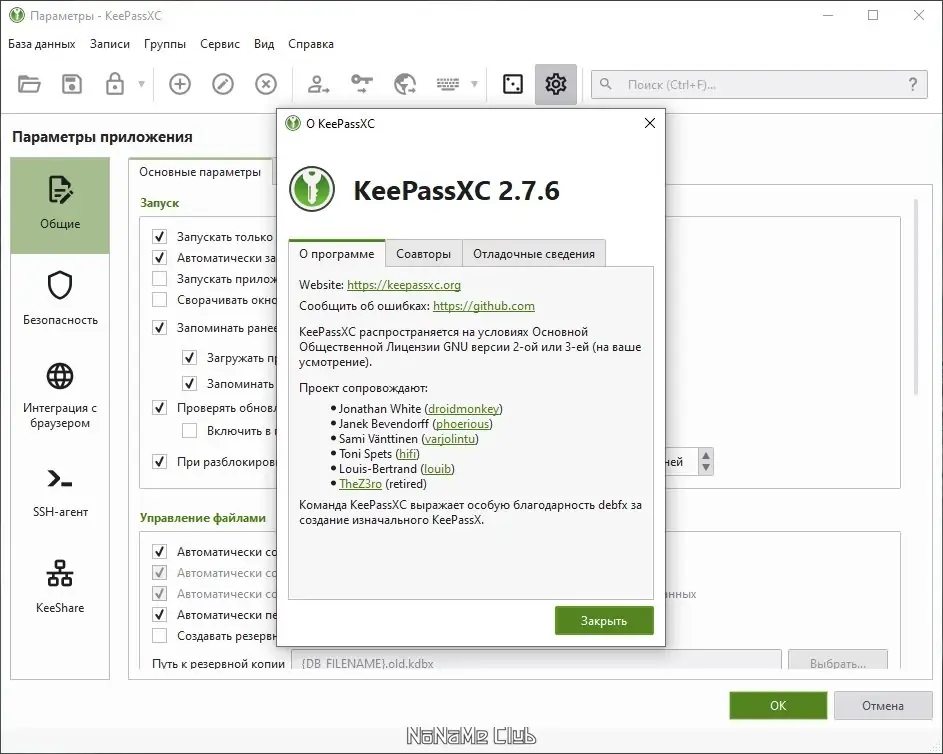Enable Сворачивать окно checkbox
The height and width of the screenshot is (754, 943).
click(159, 299)
